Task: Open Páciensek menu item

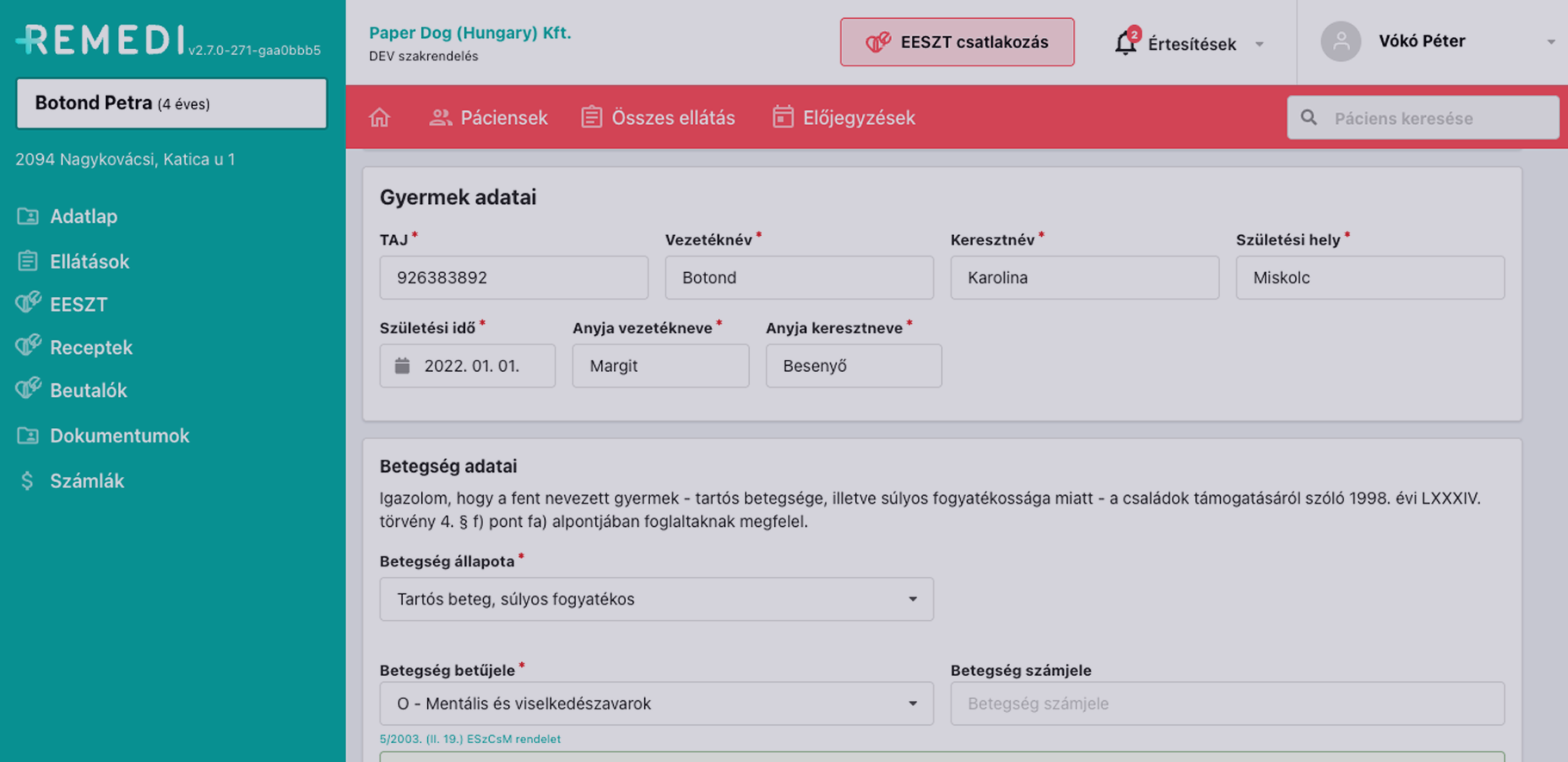Action: pos(488,118)
